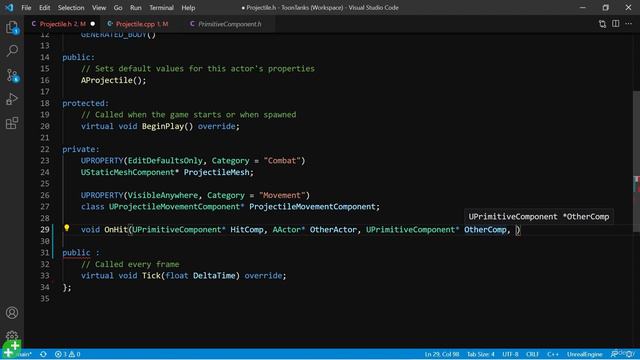Switch to the Projectile.cpp tab

142,24
